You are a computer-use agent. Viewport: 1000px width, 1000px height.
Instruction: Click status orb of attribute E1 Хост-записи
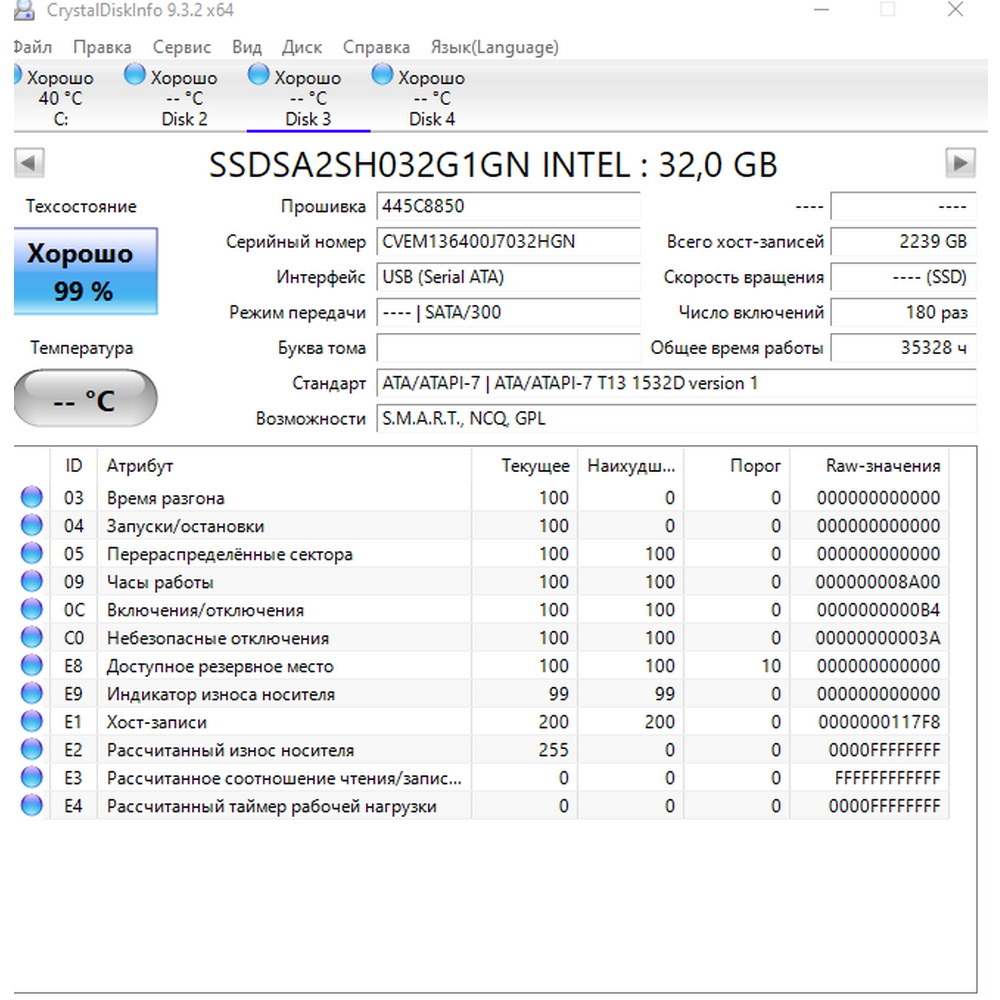point(31,722)
